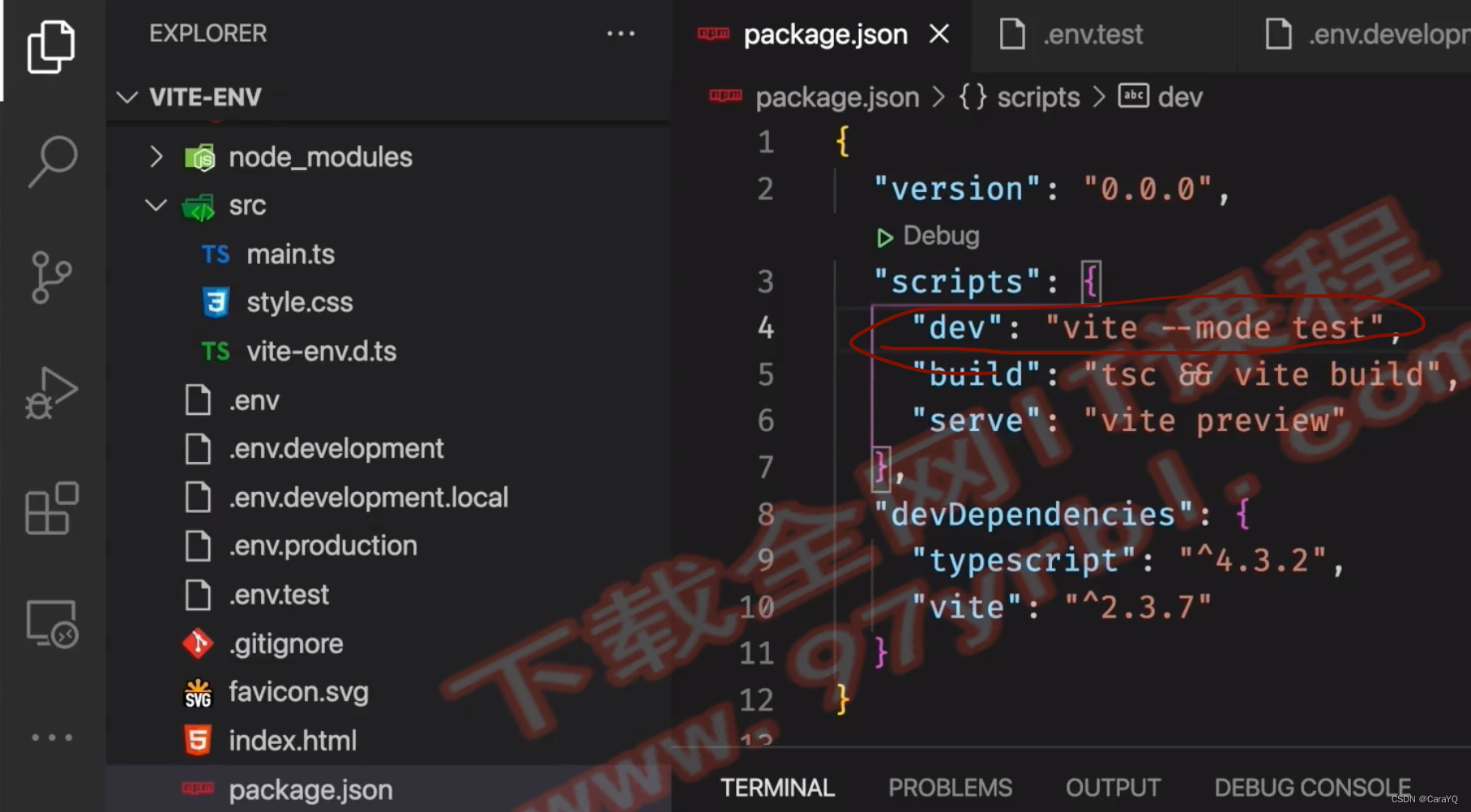This screenshot has width=1471, height=812.
Task: Click the "^4.3.2" typescript version value
Action: coord(1253,561)
